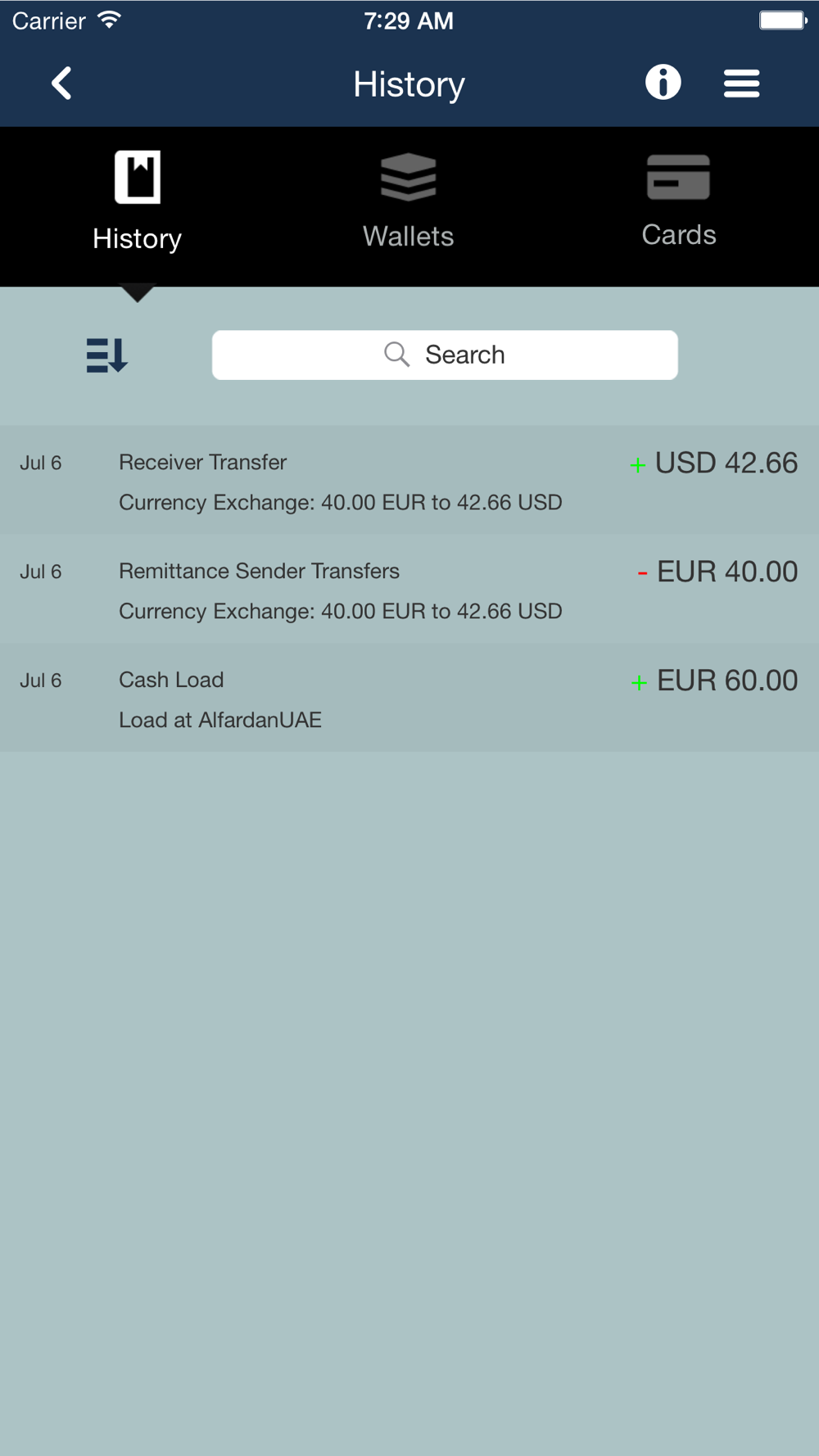Tap the Wallets stack icon
This screenshot has width=819, height=1456.
[409, 177]
